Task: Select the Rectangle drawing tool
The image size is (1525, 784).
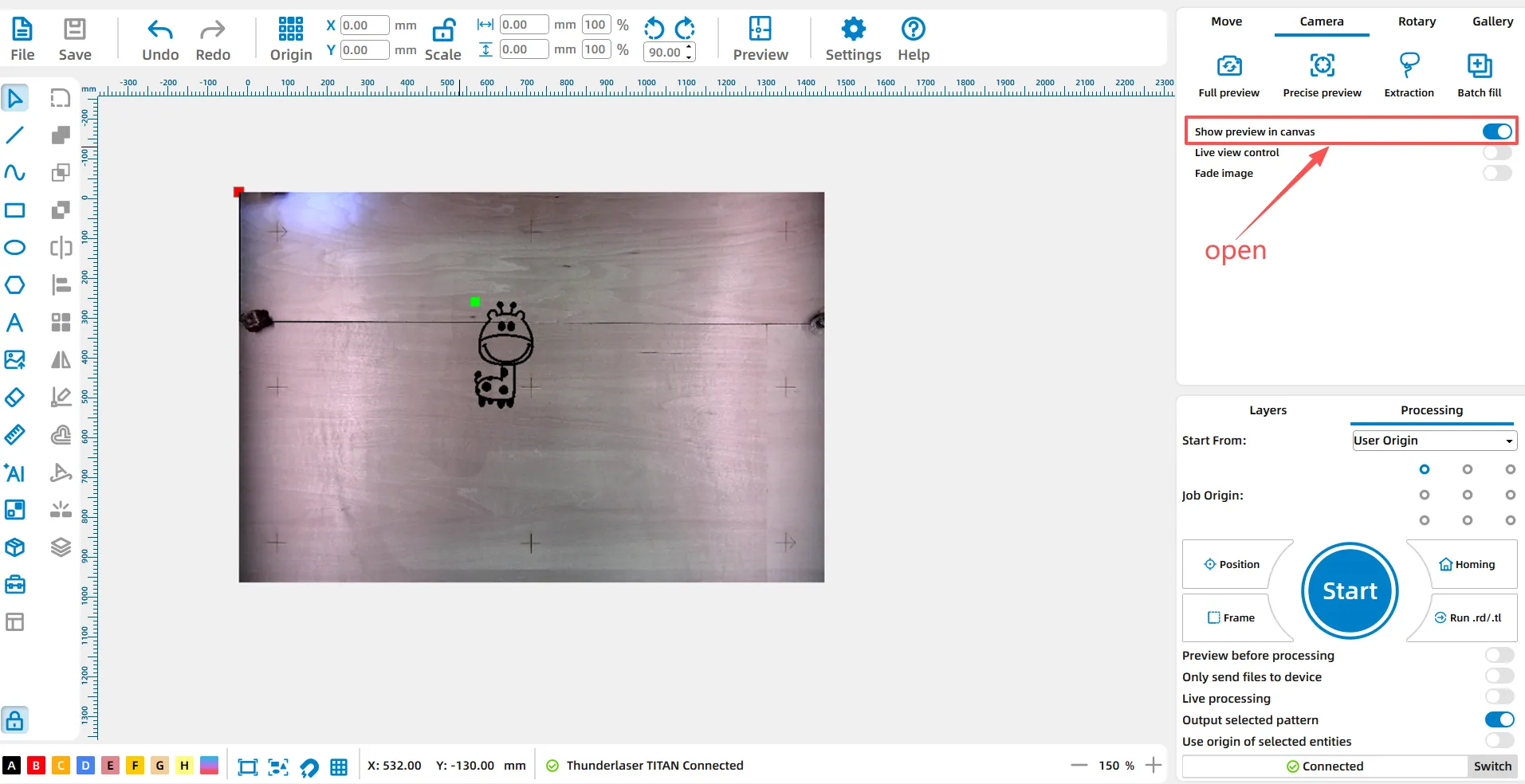Action: click(x=14, y=210)
